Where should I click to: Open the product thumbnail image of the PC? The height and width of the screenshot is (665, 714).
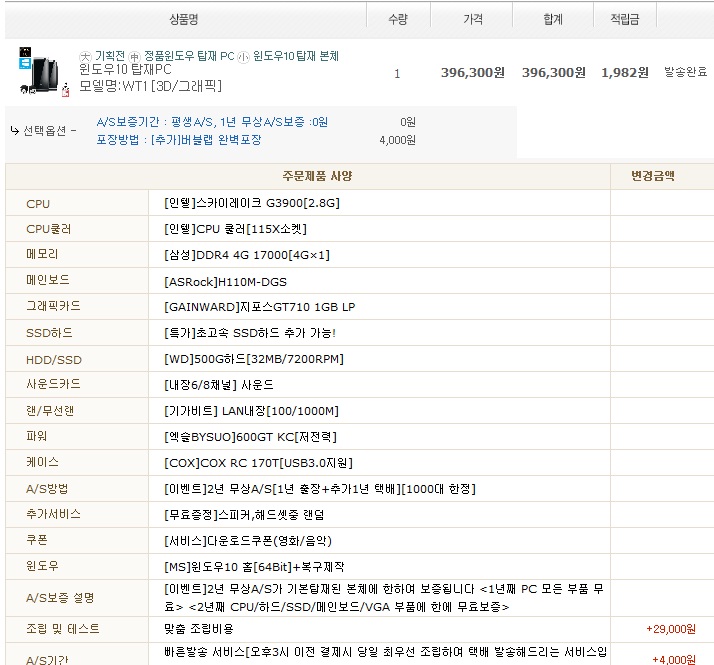44,72
